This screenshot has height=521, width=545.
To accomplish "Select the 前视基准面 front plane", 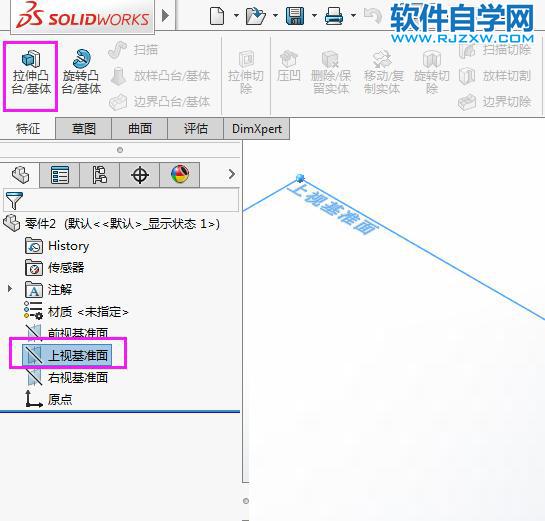I will pos(67,332).
